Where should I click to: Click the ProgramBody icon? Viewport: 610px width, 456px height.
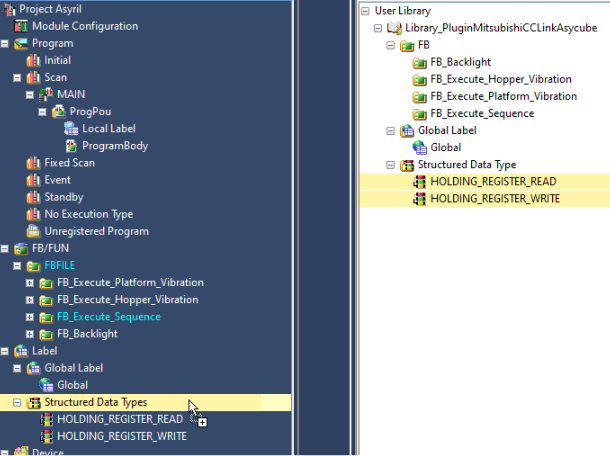click(x=71, y=146)
